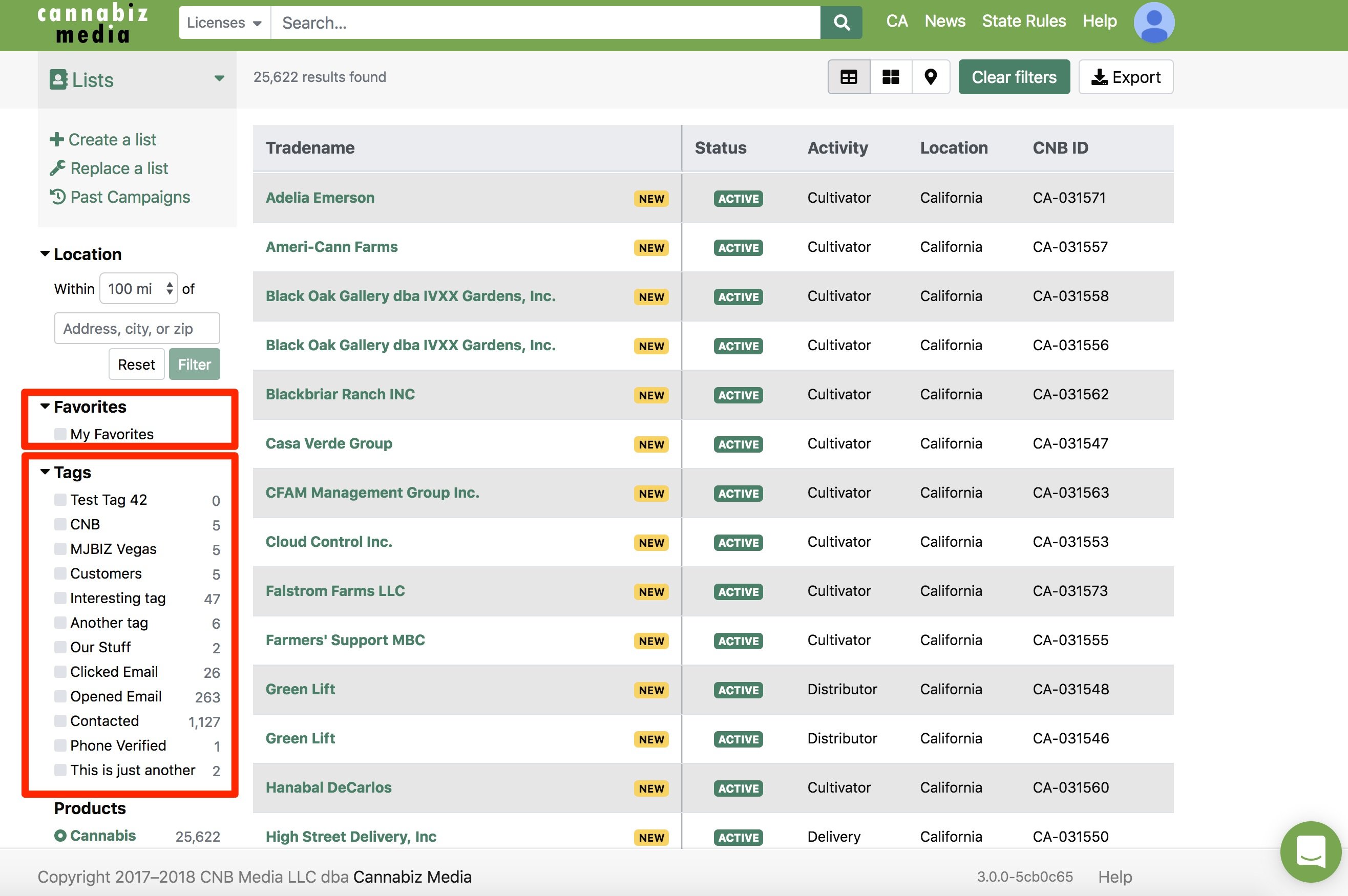1348x896 pixels.
Task: Sort by the Activity column header
Action: 837,148
